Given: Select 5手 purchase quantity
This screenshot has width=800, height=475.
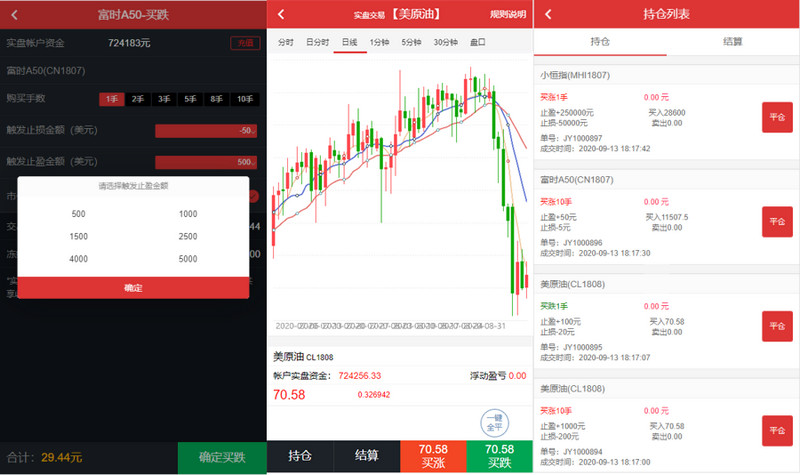Looking at the screenshot, I should [x=190, y=99].
